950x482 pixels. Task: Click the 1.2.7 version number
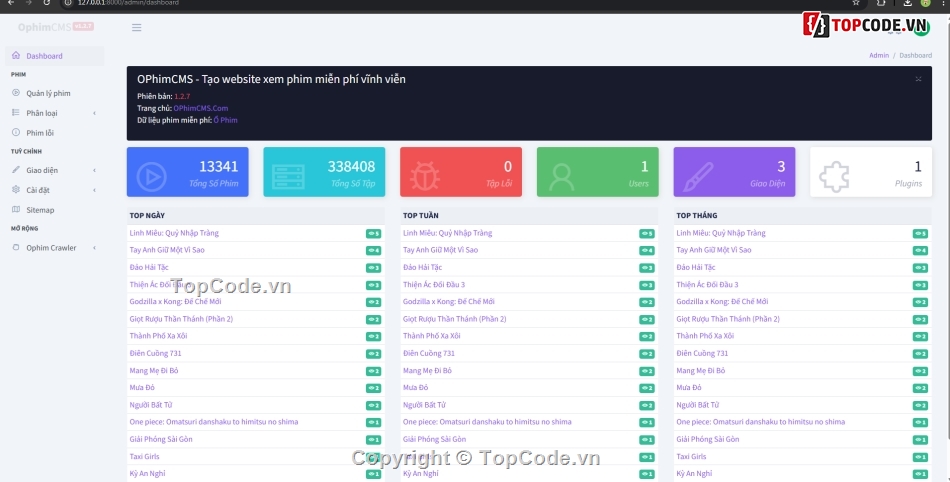click(182, 96)
